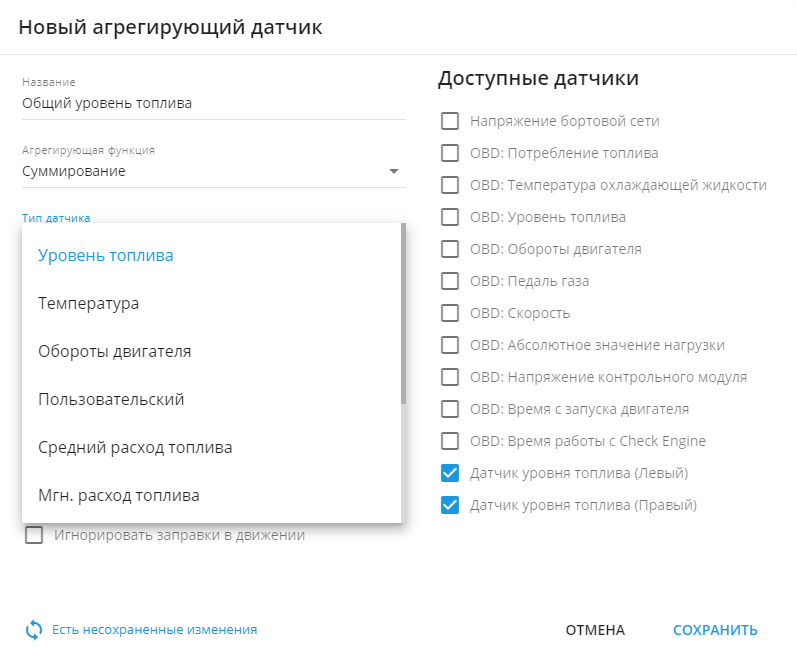Click the 'Сохранить' button

pos(715,630)
